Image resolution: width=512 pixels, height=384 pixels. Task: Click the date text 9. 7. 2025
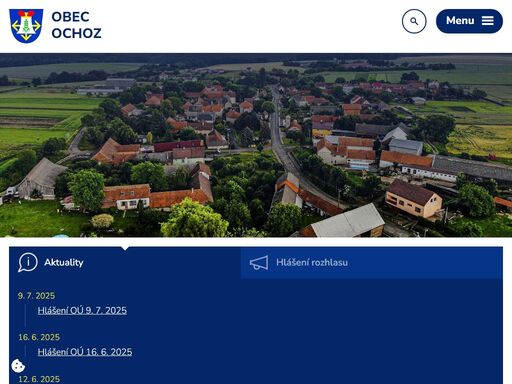(36, 296)
